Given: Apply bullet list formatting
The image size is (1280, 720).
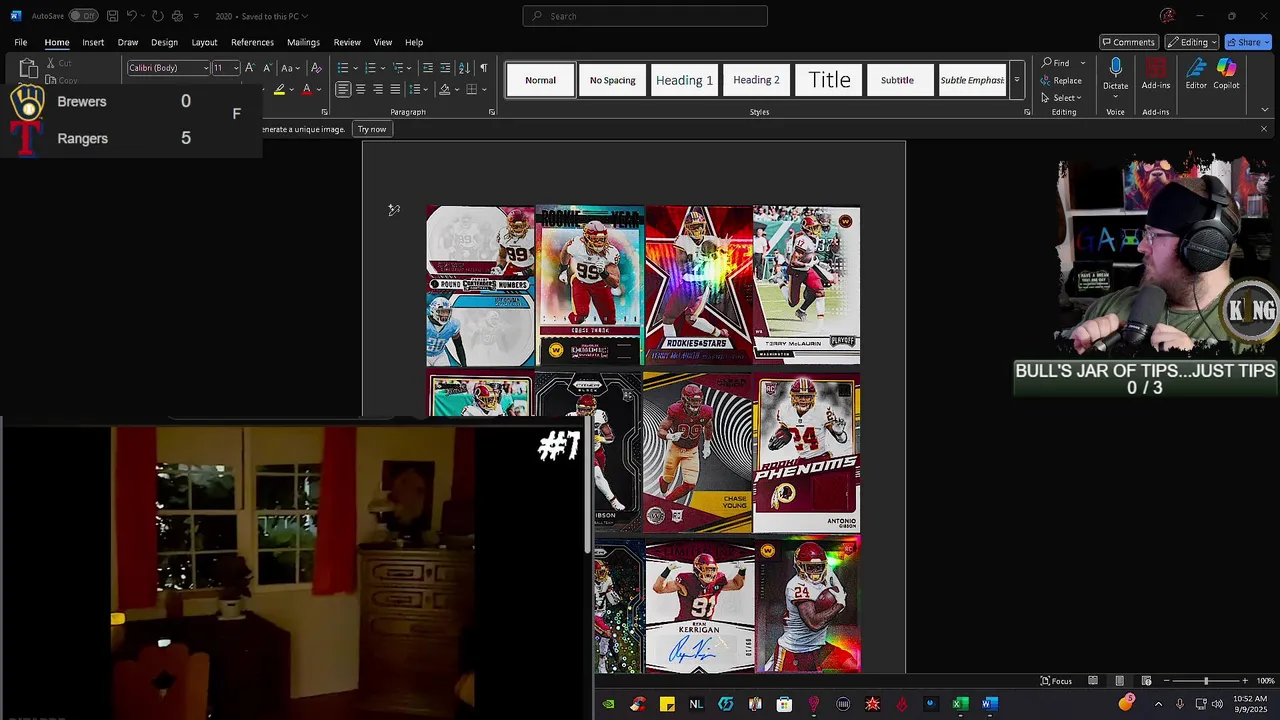Looking at the screenshot, I should [342, 68].
